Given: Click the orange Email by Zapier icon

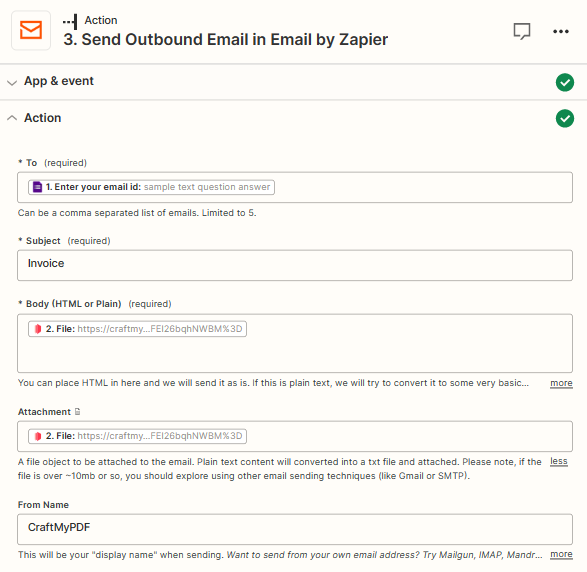Looking at the screenshot, I should [31, 30].
